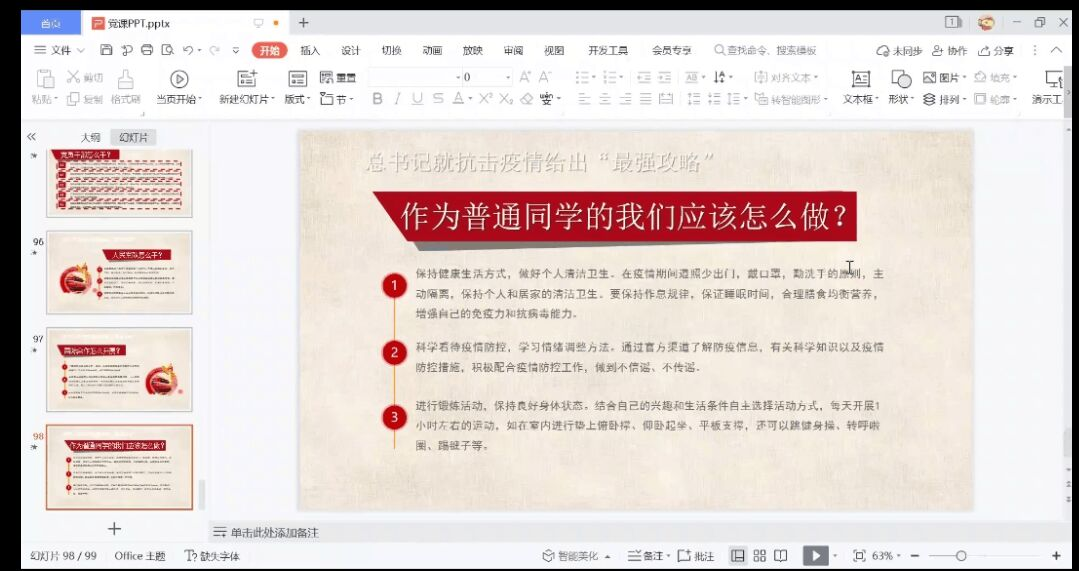The image size is (1079, 571).
Task: Open the 形状 shapes tool
Action: [901, 79]
